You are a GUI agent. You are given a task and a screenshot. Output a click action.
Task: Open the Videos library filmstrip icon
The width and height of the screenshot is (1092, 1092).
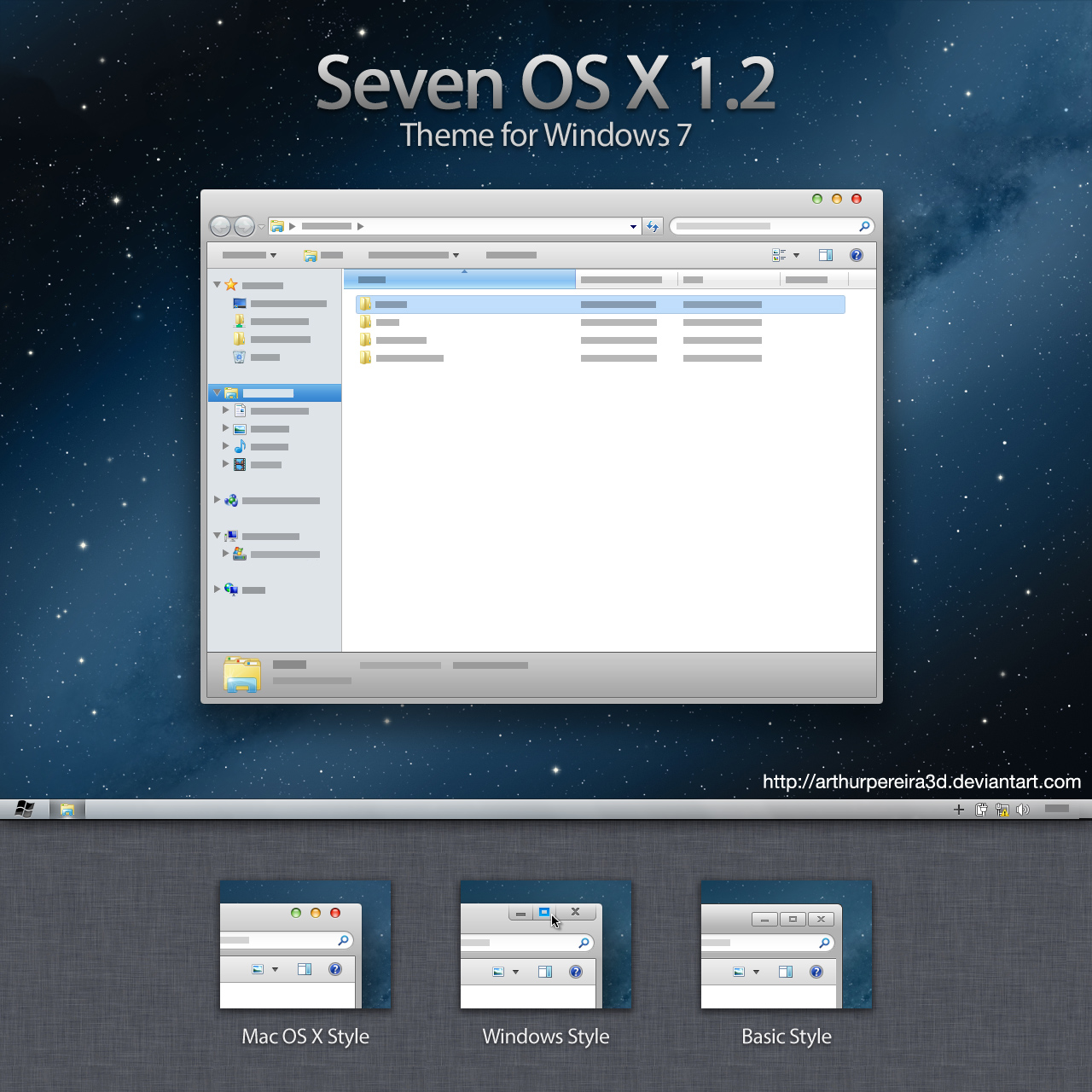(x=240, y=465)
